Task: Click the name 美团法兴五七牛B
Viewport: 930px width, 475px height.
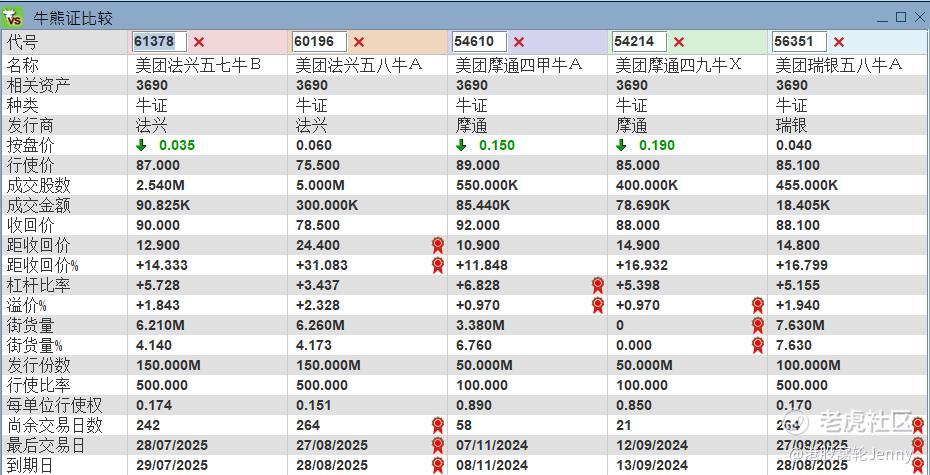Action: tap(198, 65)
